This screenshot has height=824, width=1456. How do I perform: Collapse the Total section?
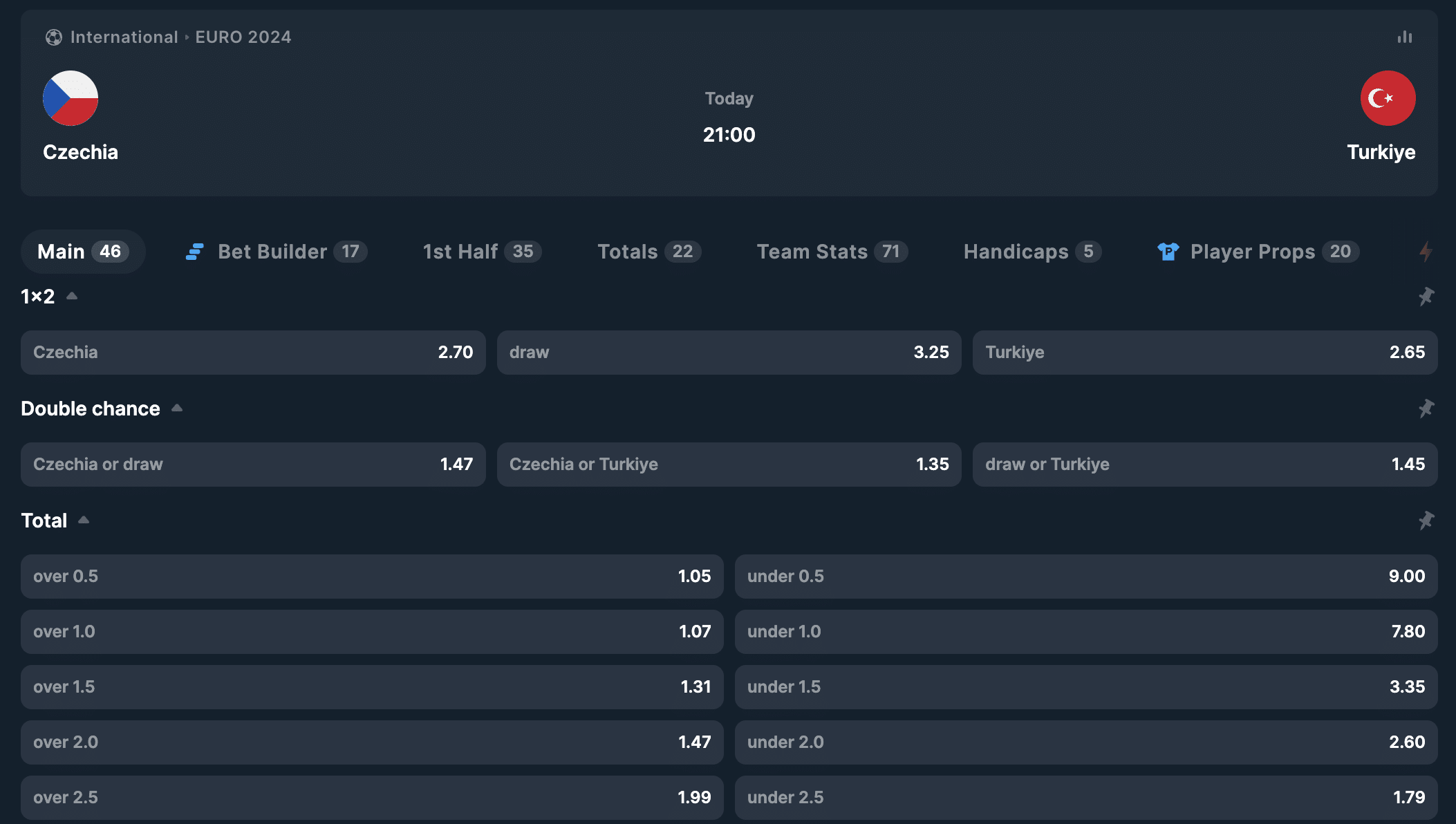(x=84, y=521)
